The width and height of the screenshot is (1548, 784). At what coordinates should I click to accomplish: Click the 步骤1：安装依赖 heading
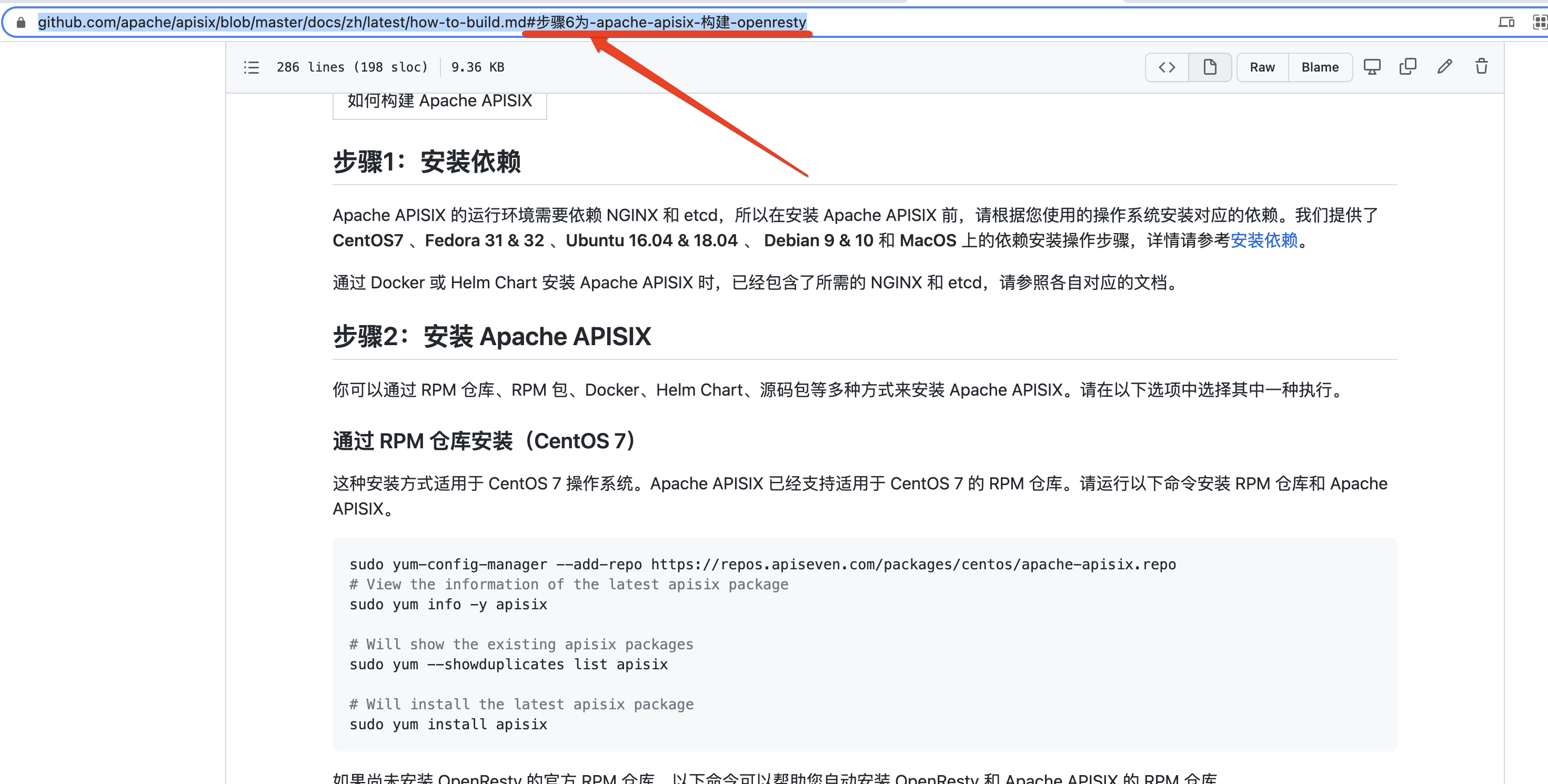(427, 162)
